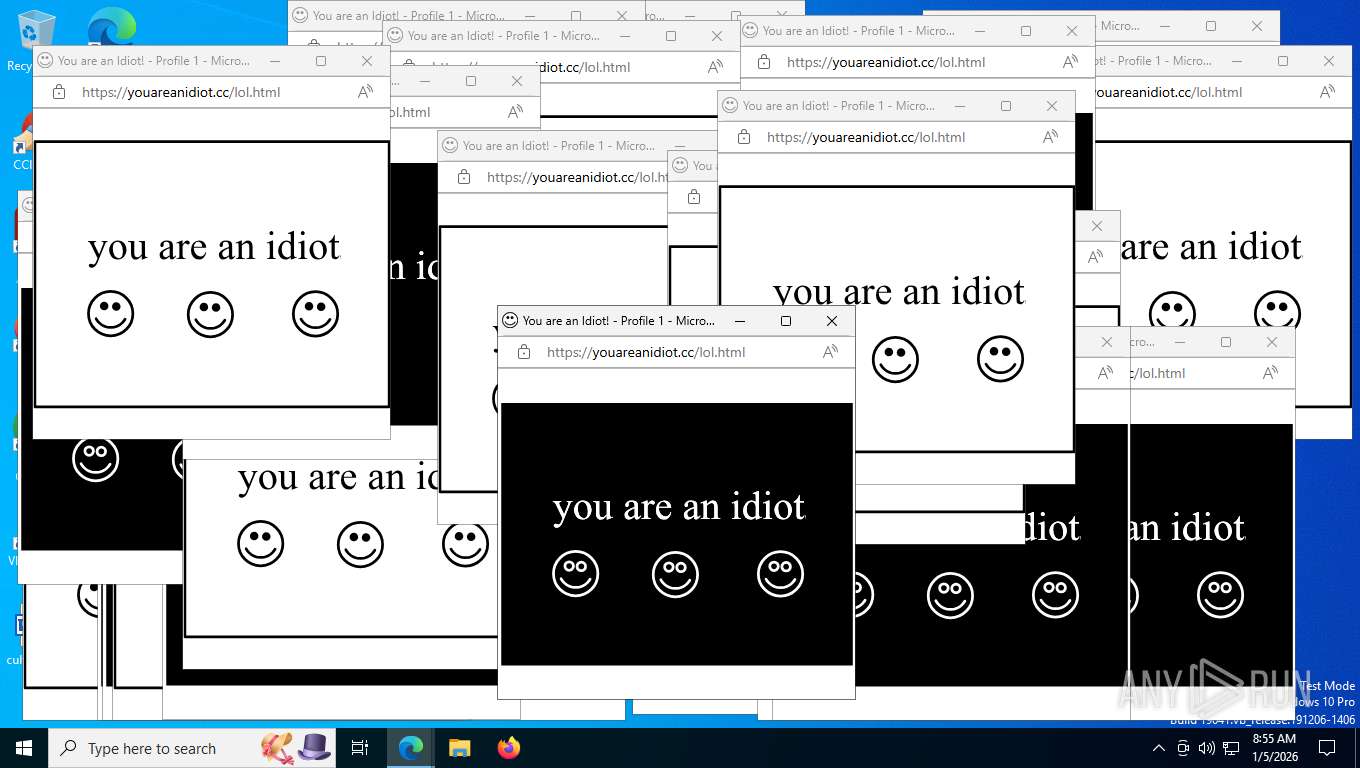Click the taskbar clock showing 8:55 AM

coord(1274,748)
